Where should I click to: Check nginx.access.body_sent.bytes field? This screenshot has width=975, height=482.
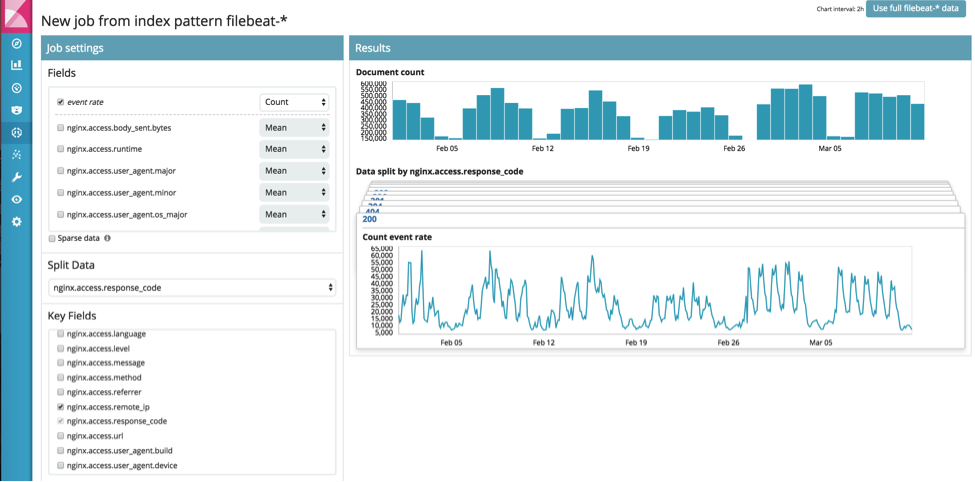60,127
